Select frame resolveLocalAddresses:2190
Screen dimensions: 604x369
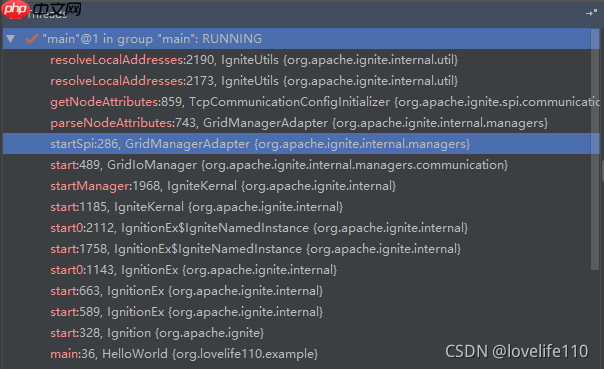(x=296, y=60)
